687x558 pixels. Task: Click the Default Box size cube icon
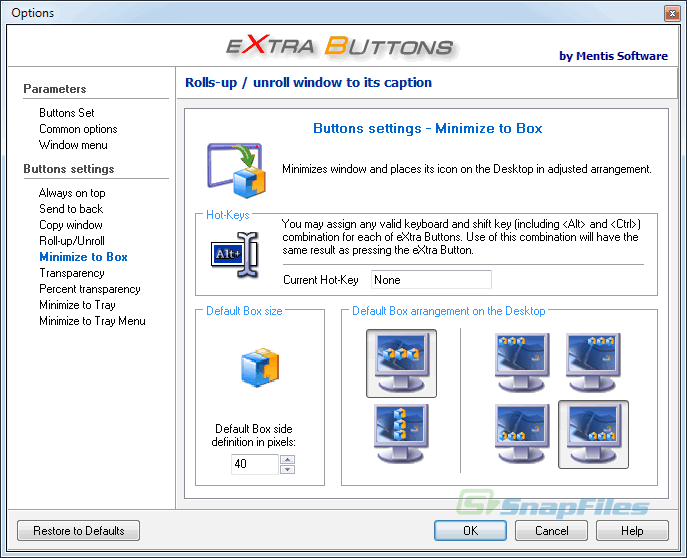pyautogui.click(x=260, y=367)
